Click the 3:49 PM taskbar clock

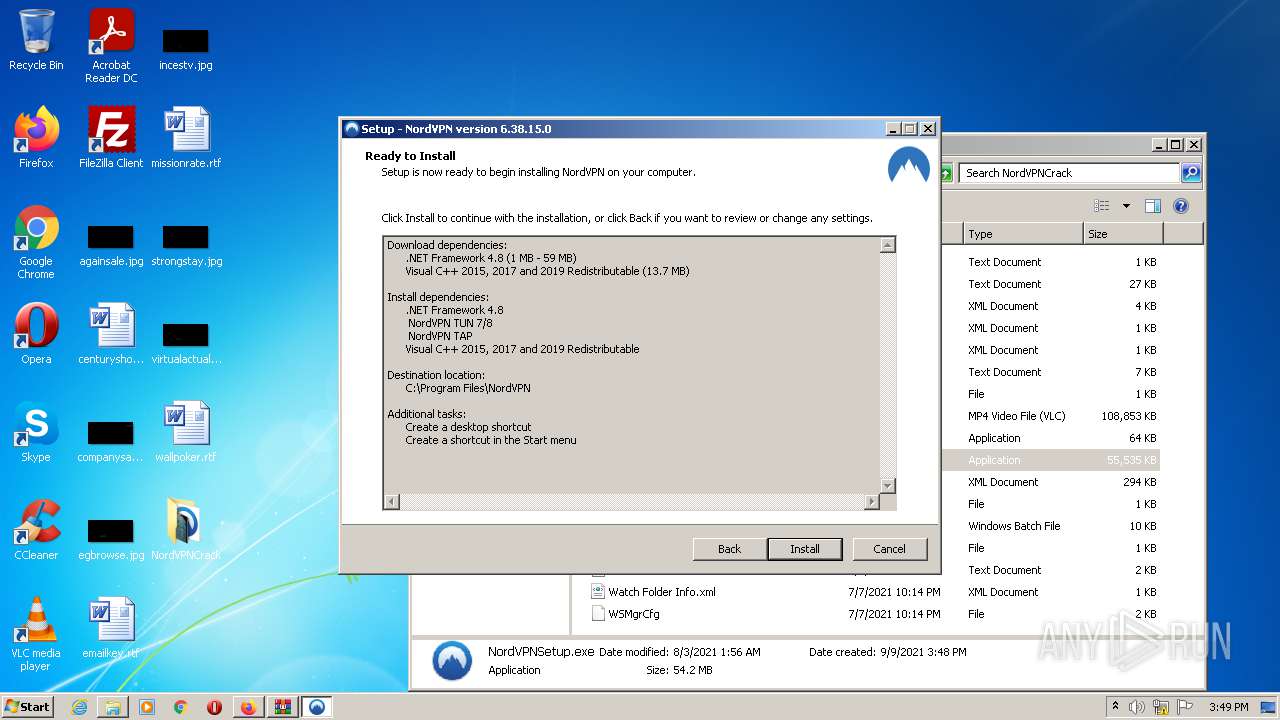[x=1228, y=707]
